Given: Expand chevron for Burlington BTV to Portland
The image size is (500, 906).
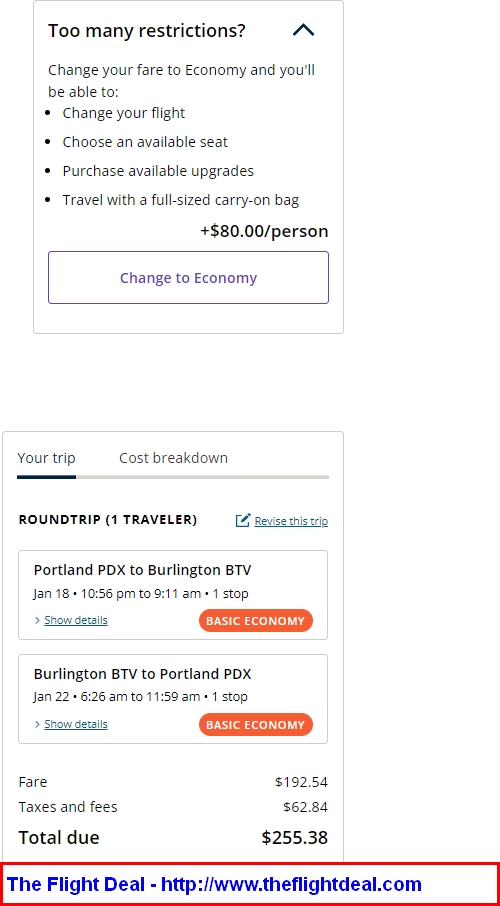Looking at the screenshot, I should (x=38, y=724).
